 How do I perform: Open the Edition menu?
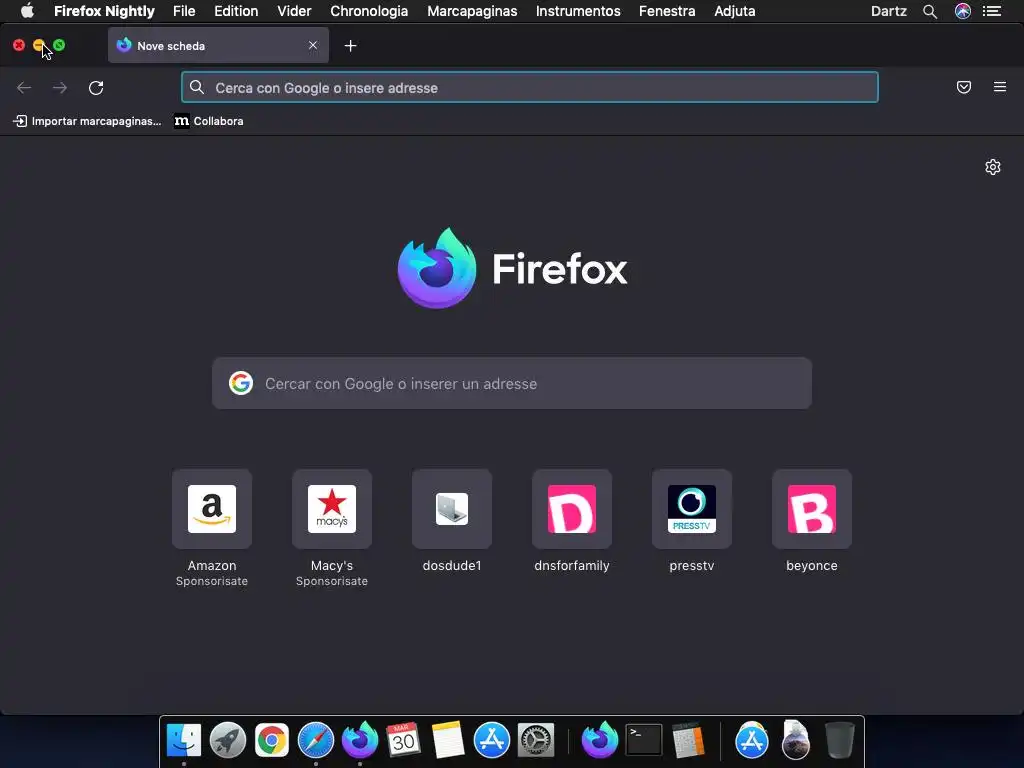(236, 11)
